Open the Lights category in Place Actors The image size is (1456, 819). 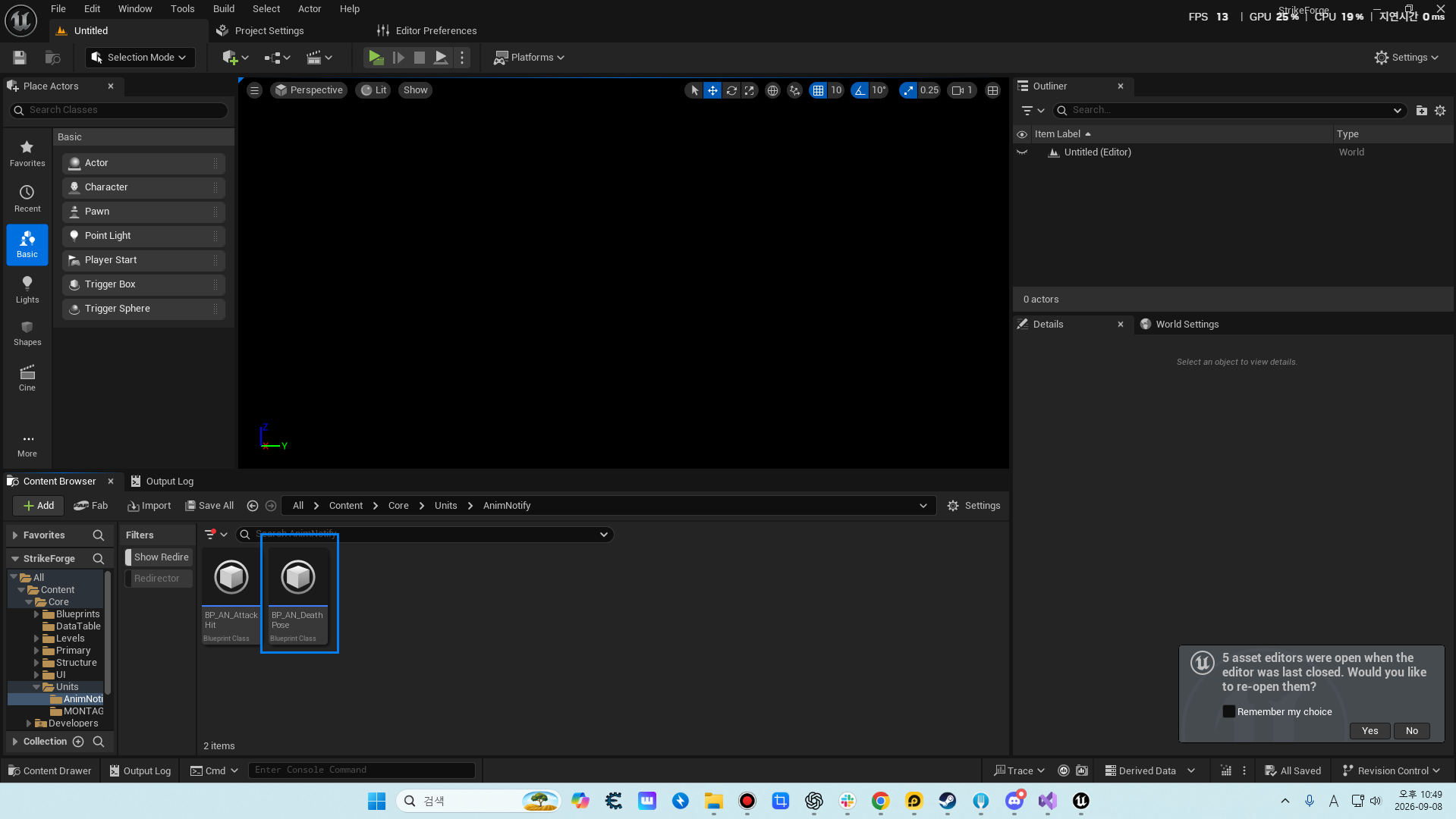tap(27, 290)
